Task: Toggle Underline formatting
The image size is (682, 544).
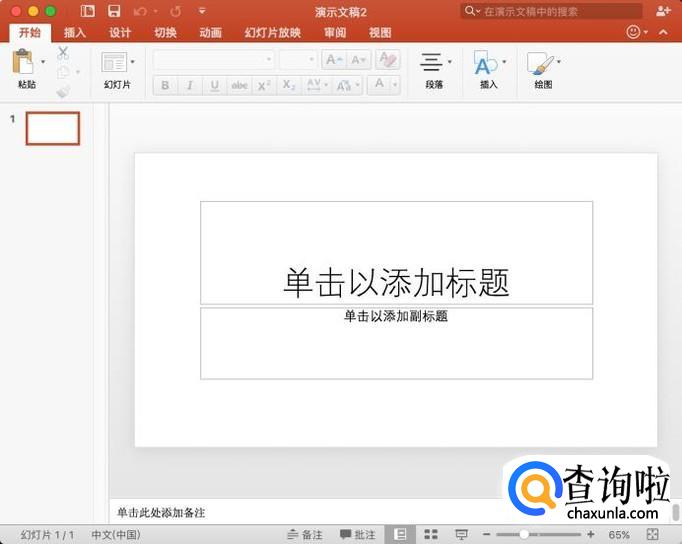Action: (x=214, y=85)
